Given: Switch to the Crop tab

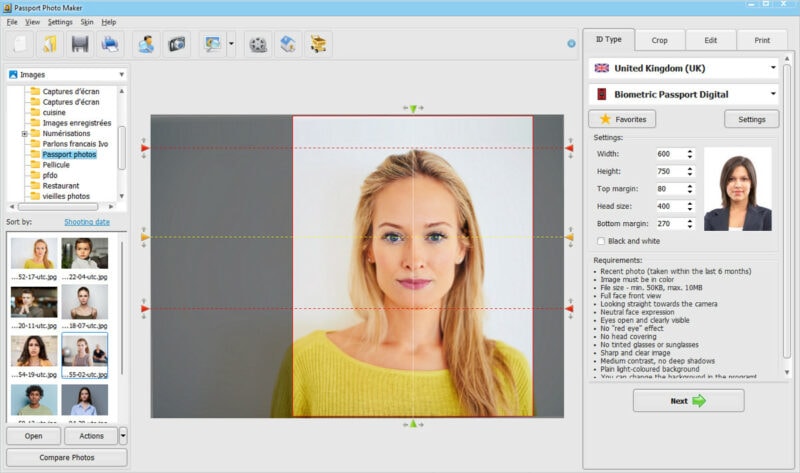Looking at the screenshot, I should [x=659, y=40].
